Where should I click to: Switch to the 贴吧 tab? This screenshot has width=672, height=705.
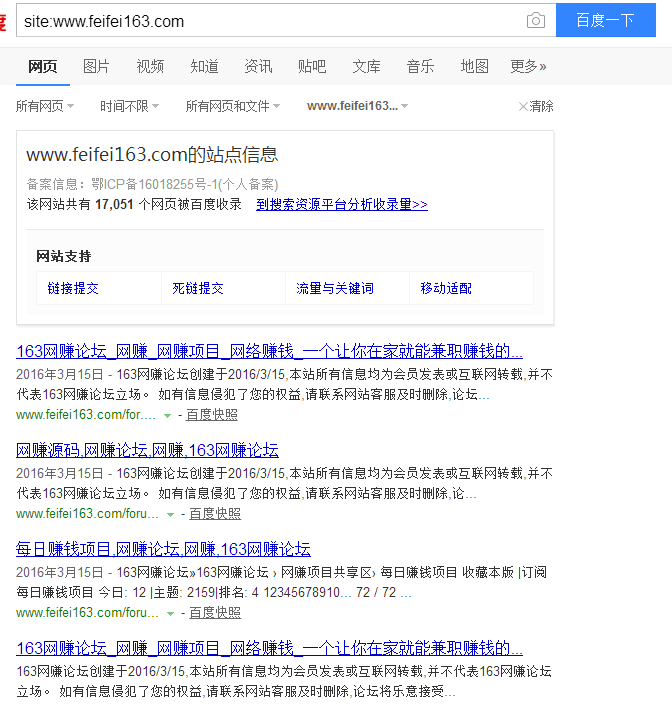coord(312,67)
